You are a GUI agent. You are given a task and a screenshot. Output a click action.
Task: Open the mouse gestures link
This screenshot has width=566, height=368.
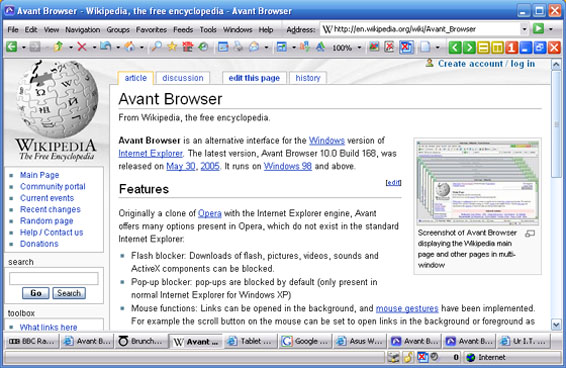click(407, 308)
